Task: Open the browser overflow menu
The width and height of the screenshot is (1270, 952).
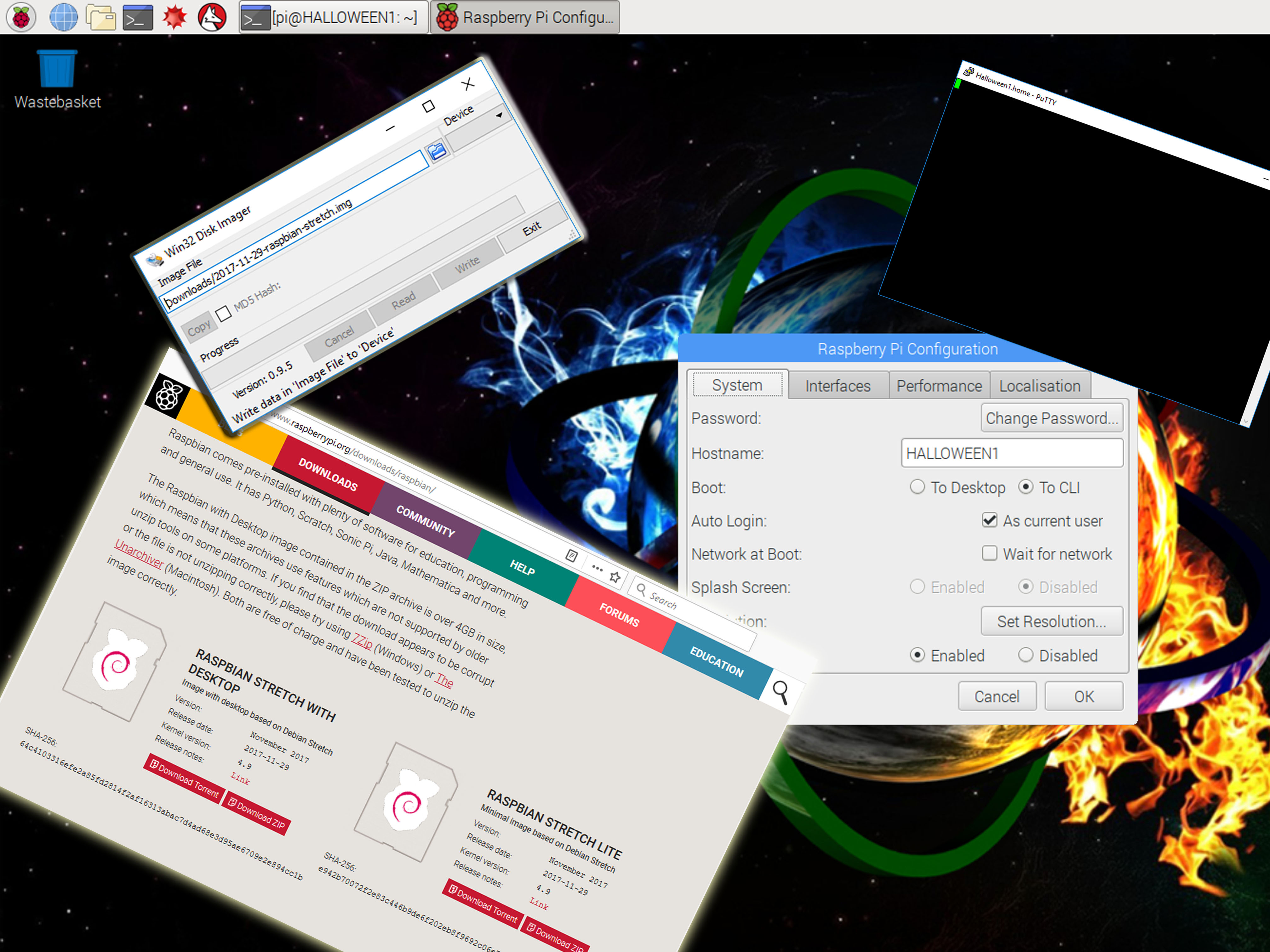Action: [597, 569]
